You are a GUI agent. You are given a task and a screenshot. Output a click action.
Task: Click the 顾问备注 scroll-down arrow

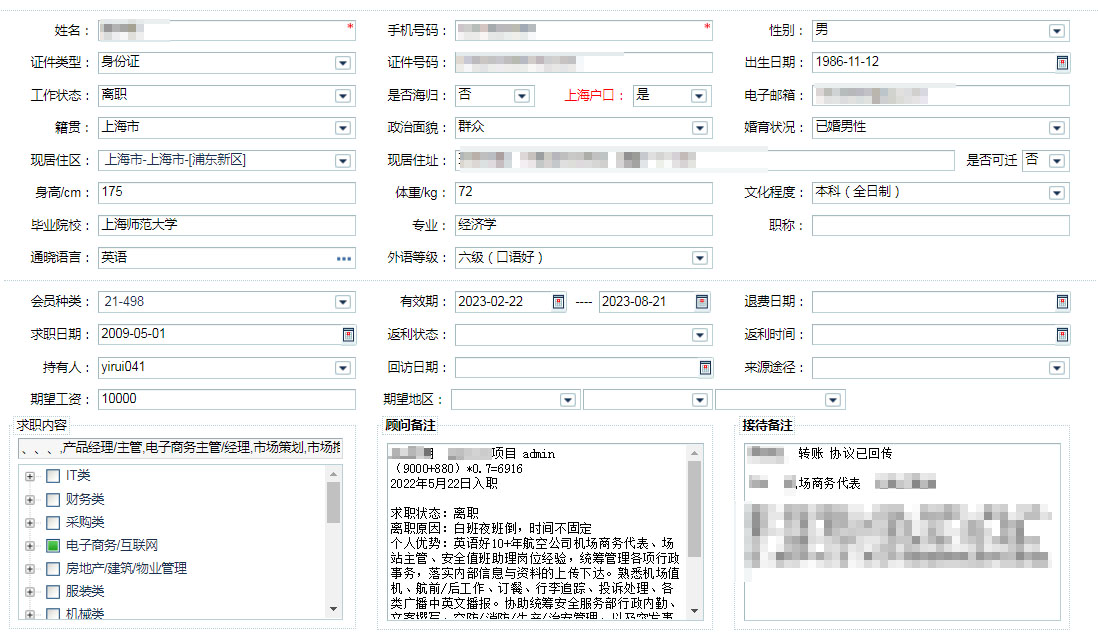[x=695, y=611]
